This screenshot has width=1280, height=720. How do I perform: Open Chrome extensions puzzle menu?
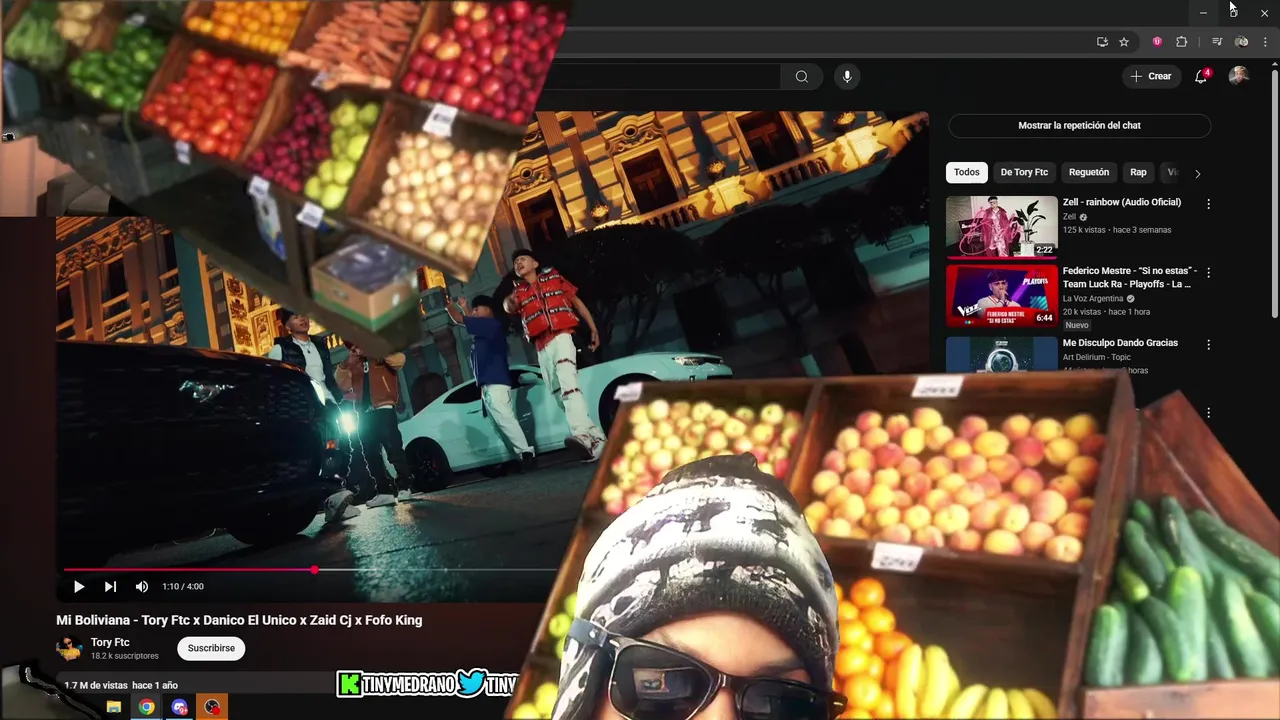click(x=1181, y=42)
